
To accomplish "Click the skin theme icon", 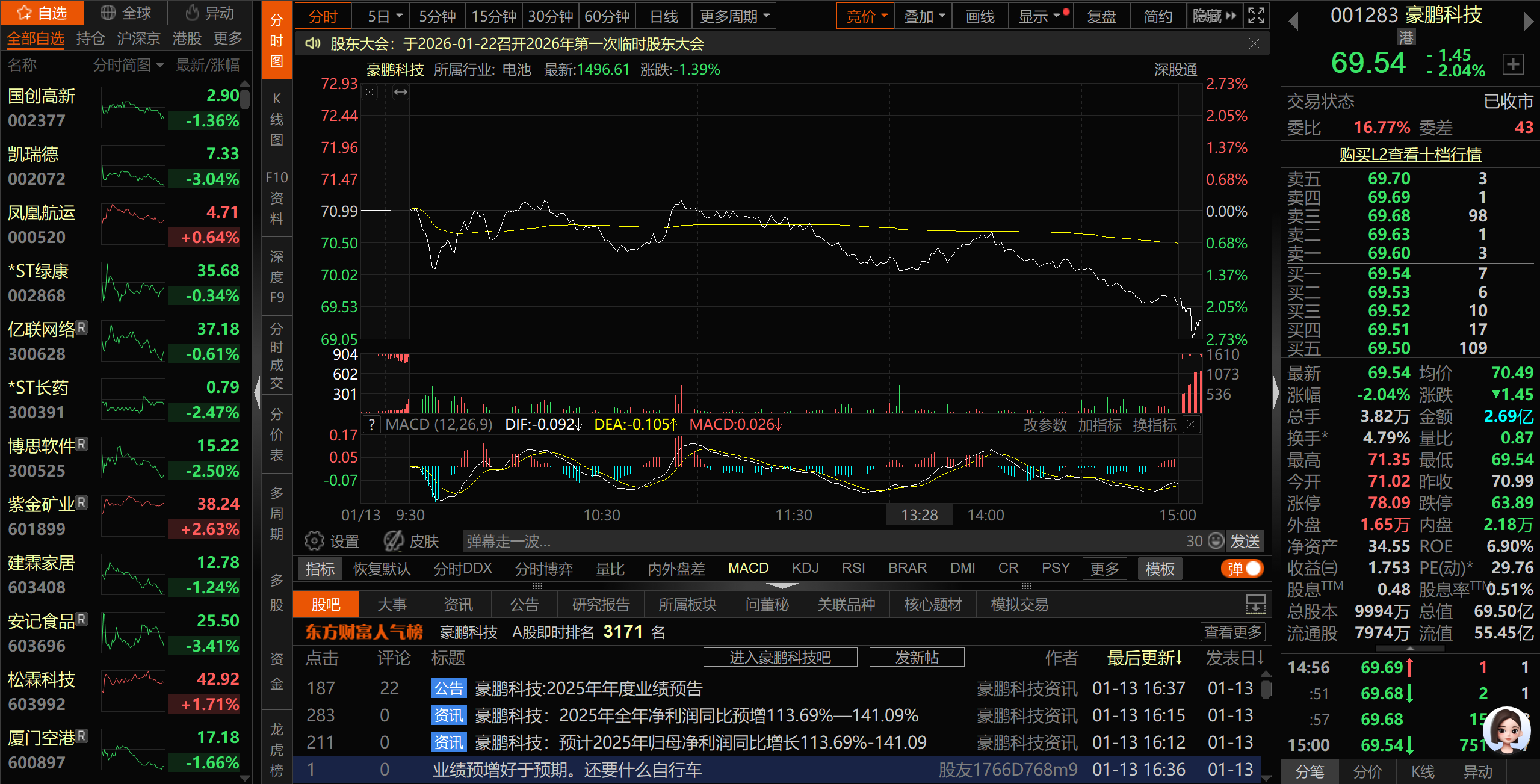I will (x=394, y=541).
